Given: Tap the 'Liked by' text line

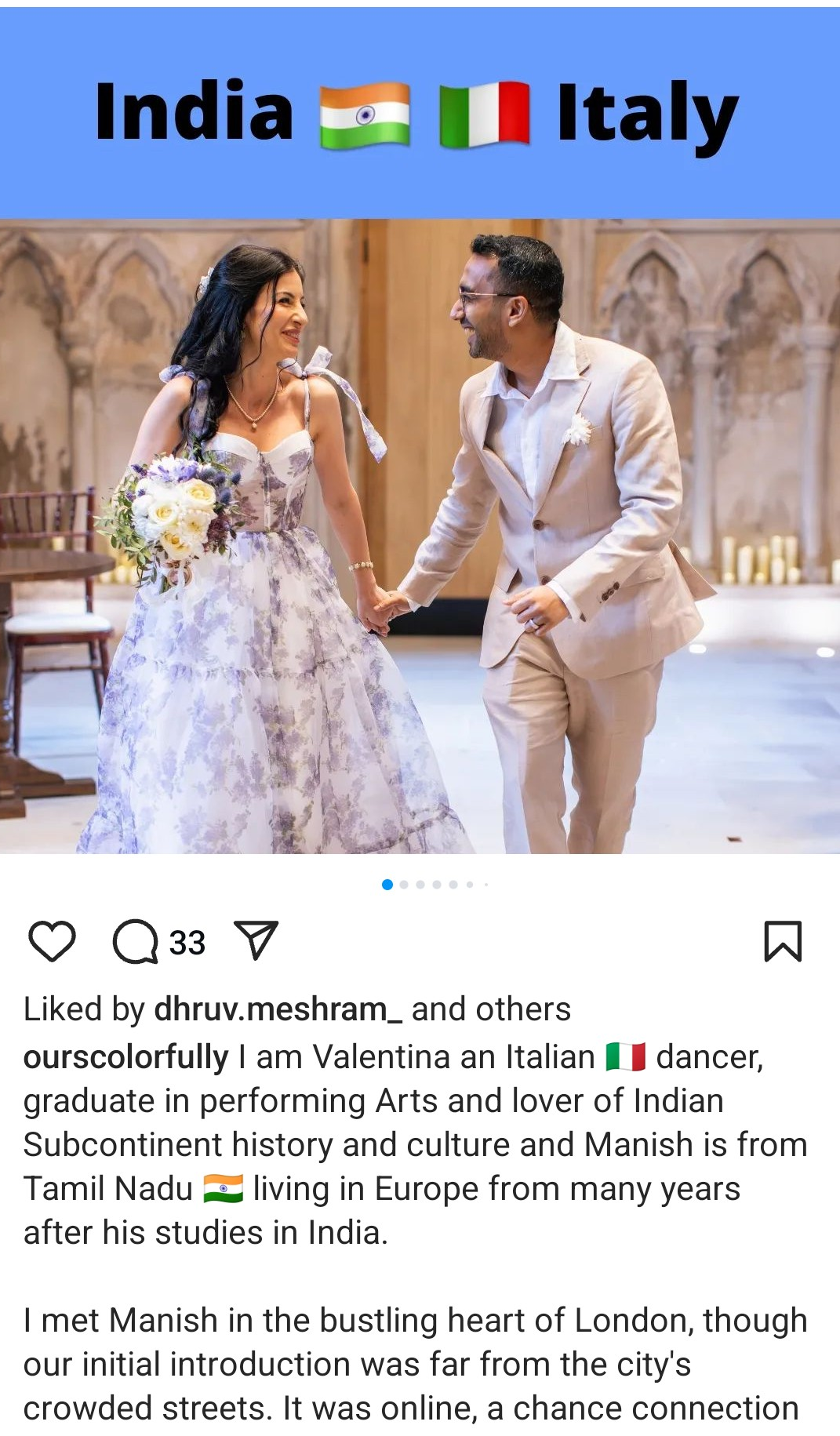Looking at the screenshot, I should pyautogui.click(x=297, y=1009).
